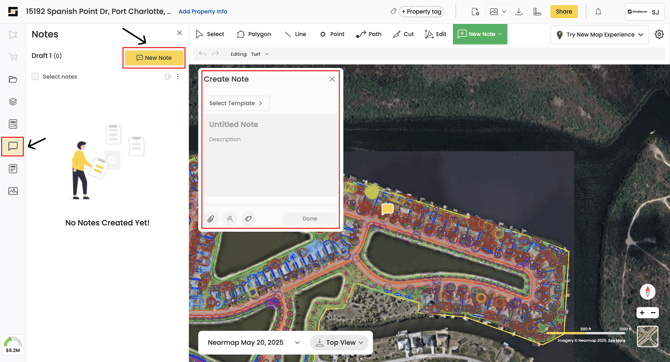Click Done in Create Note dialog
This screenshot has height=362, width=670.
(310, 219)
